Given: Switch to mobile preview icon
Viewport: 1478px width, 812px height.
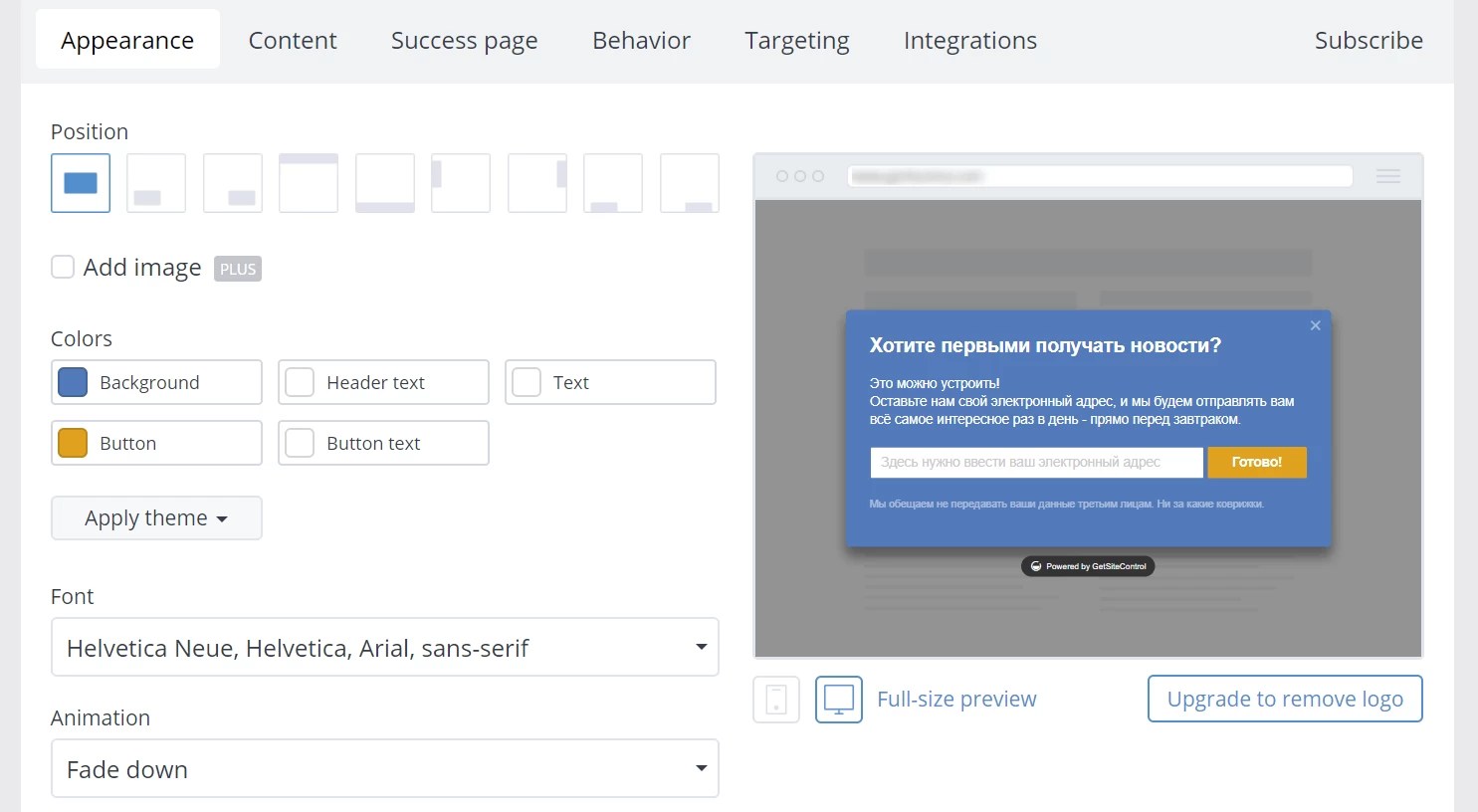Looking at the screenshot, I should (x=776, y=700).
